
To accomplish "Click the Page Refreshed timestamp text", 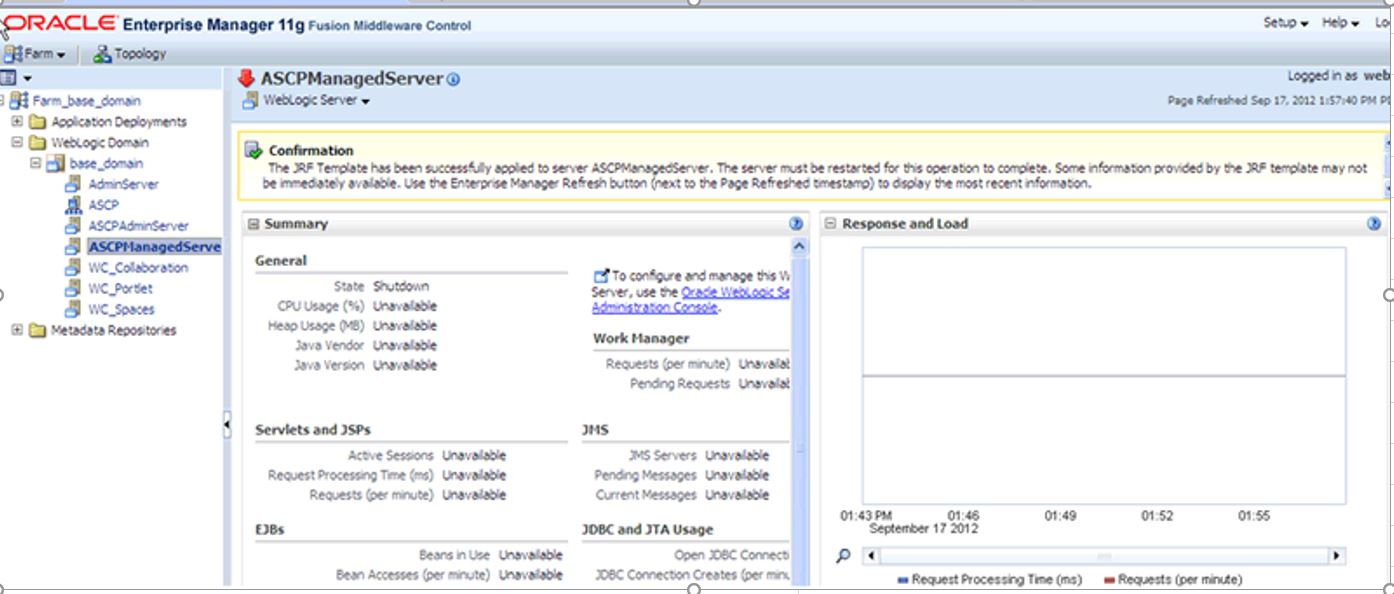I will click(1279, 101).
